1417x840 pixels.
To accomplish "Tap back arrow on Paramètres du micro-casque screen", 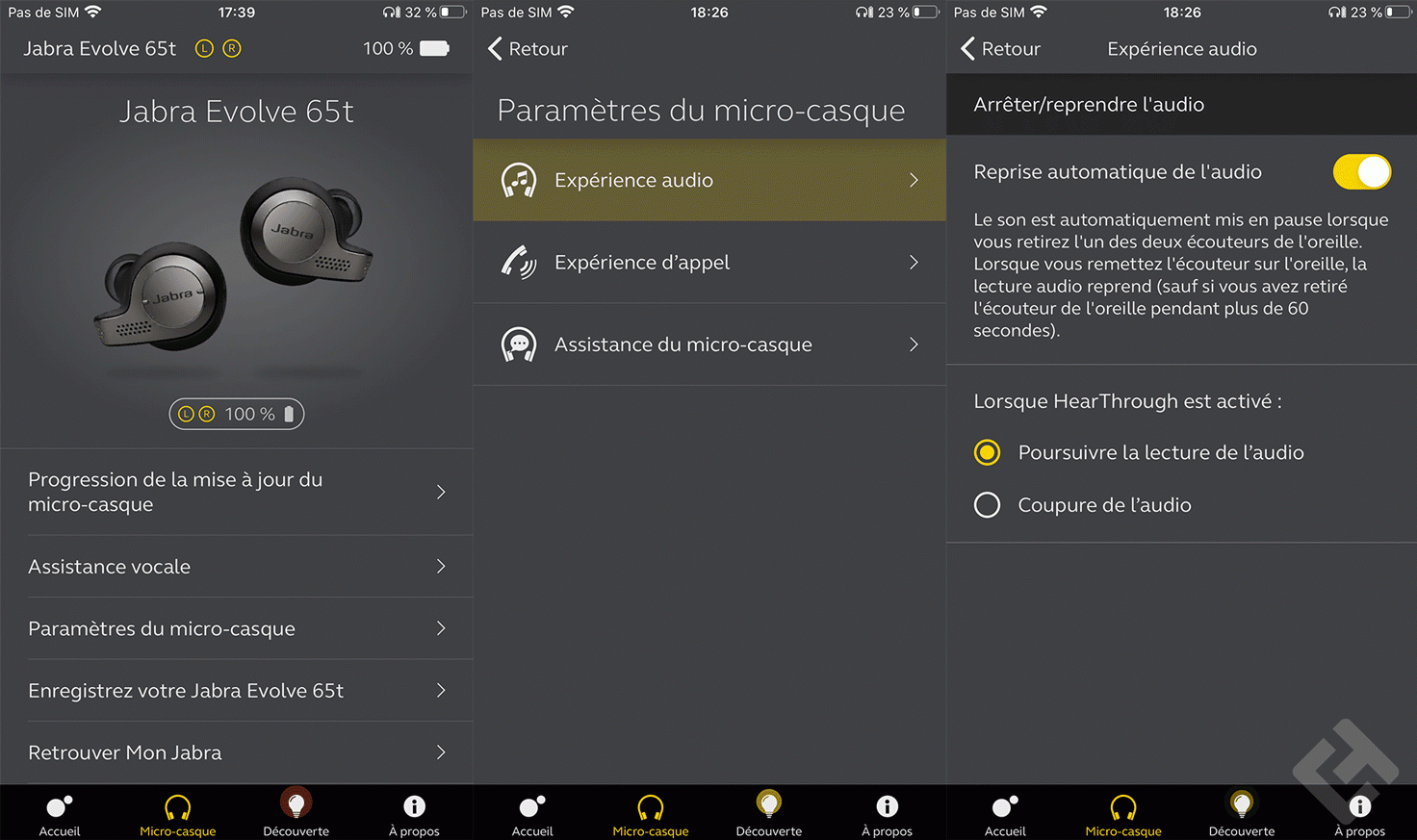I will [x=495, y=48].
